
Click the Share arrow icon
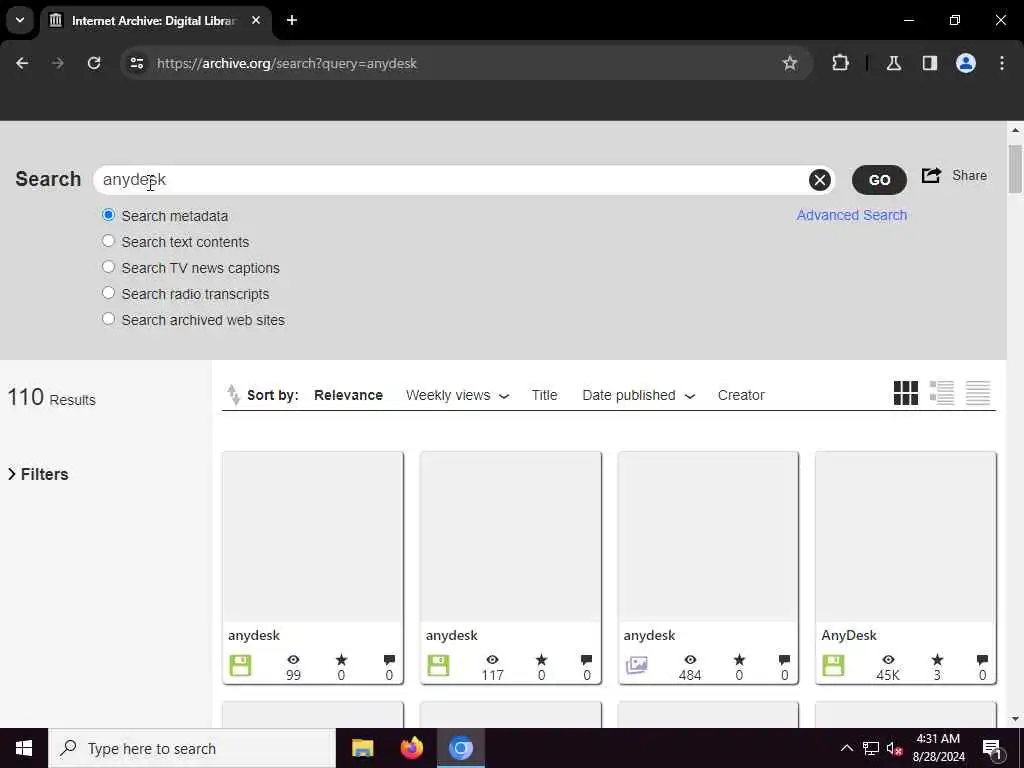tap(931, 175)
